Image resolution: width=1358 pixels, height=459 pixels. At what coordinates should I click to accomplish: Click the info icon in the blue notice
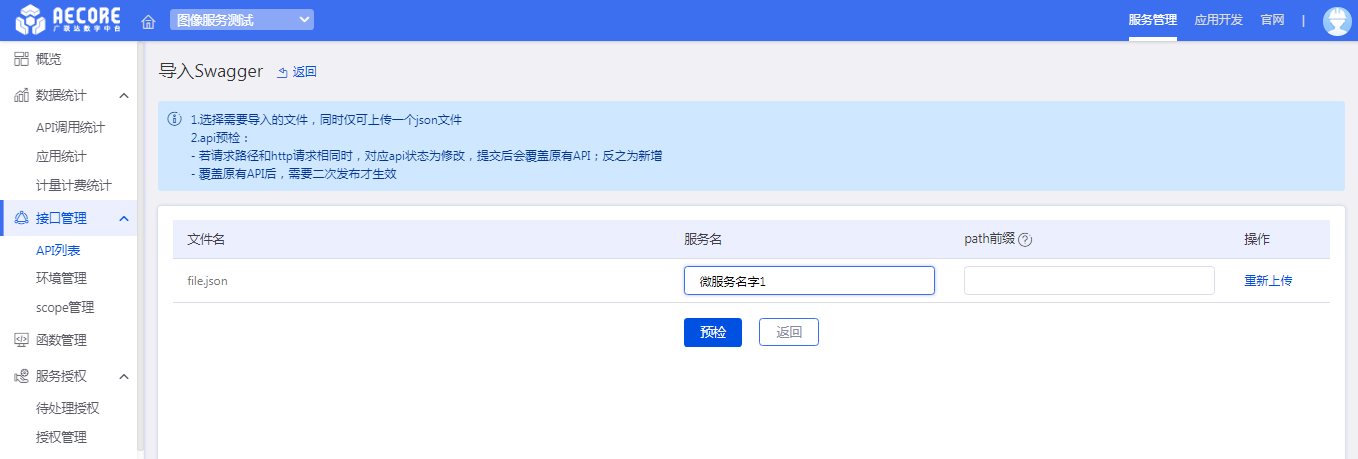174,119
